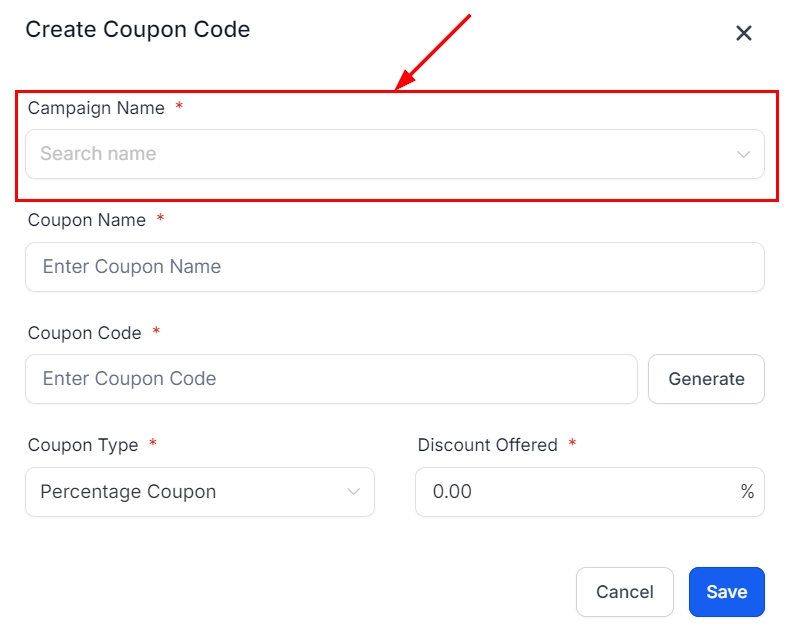Click the Coupon Code label

coord(85,333)
